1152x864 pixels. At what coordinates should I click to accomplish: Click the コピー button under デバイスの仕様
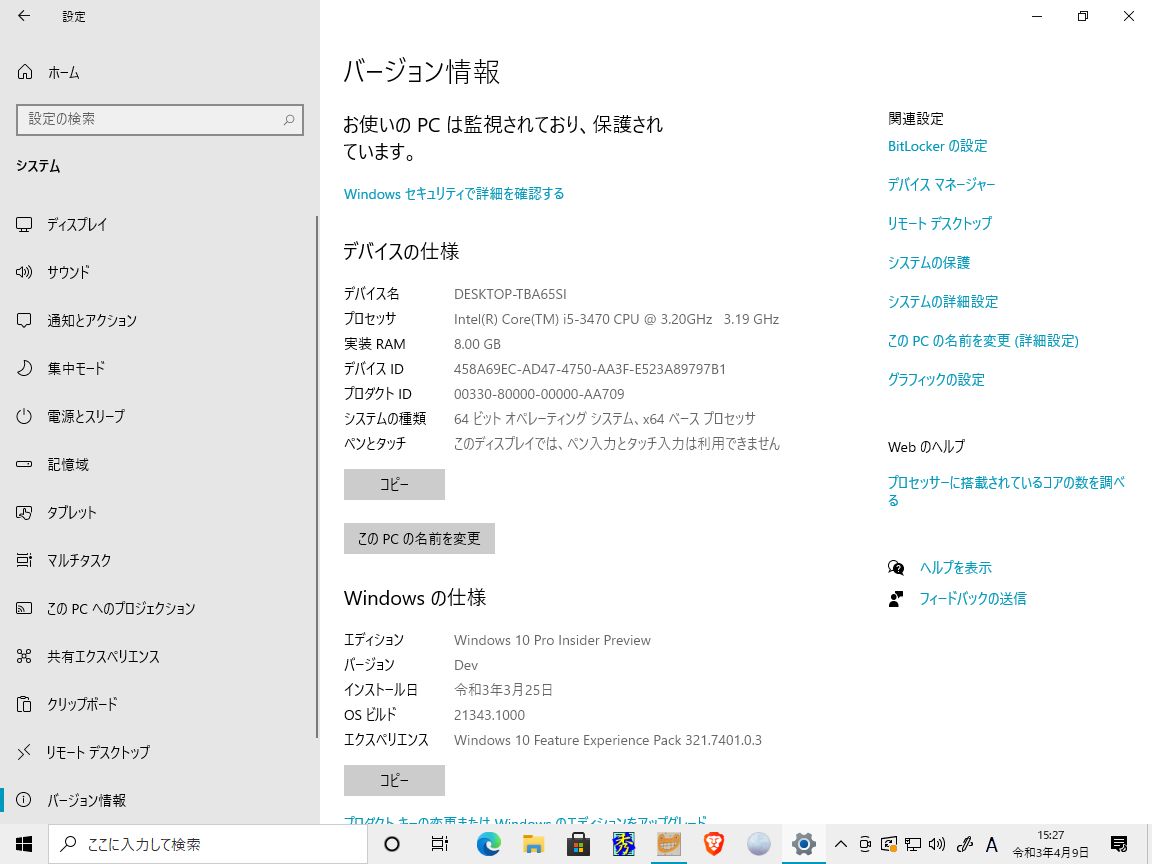[x=393, y=484]
